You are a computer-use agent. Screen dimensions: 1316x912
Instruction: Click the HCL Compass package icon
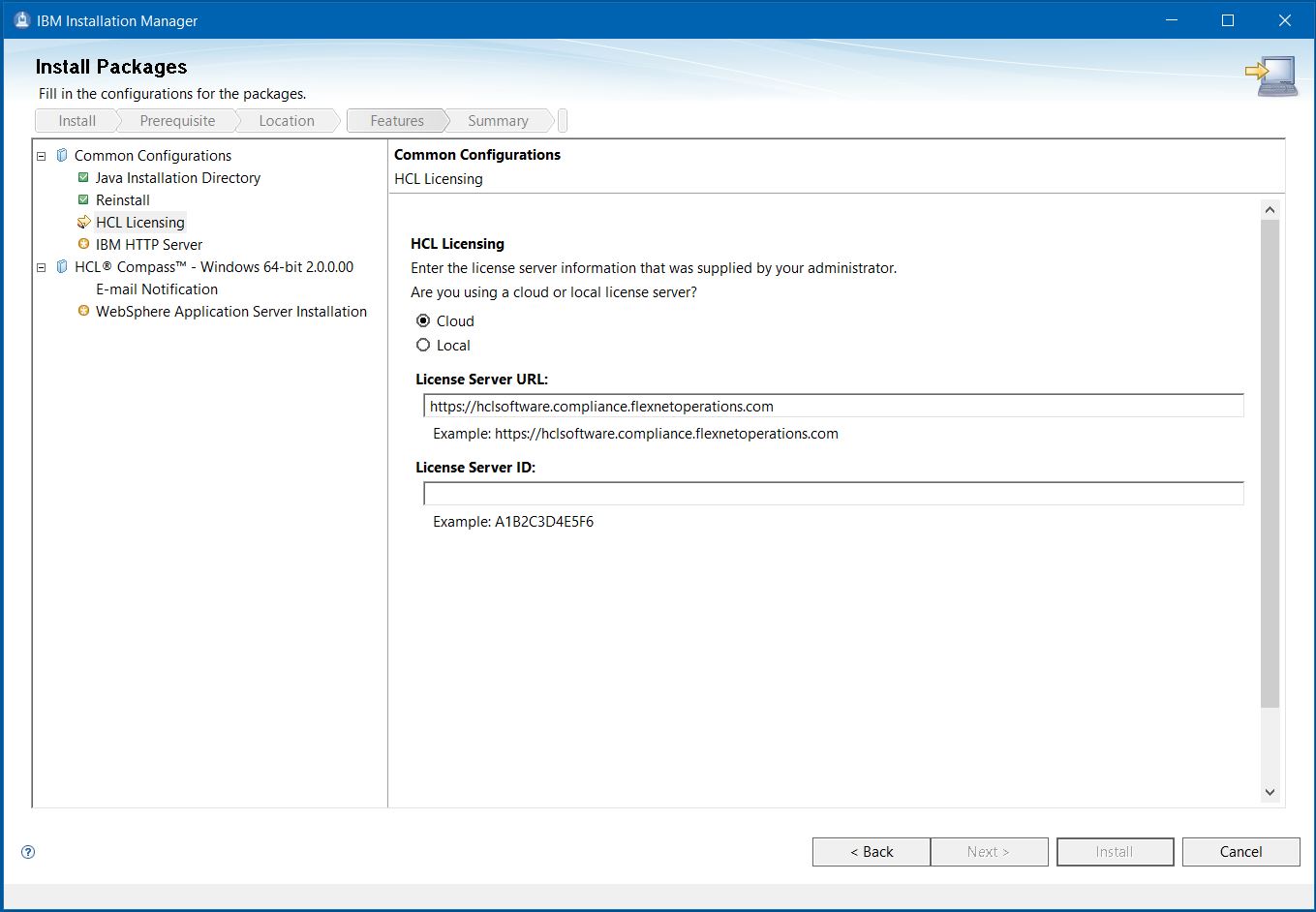[x=62, y=266]
